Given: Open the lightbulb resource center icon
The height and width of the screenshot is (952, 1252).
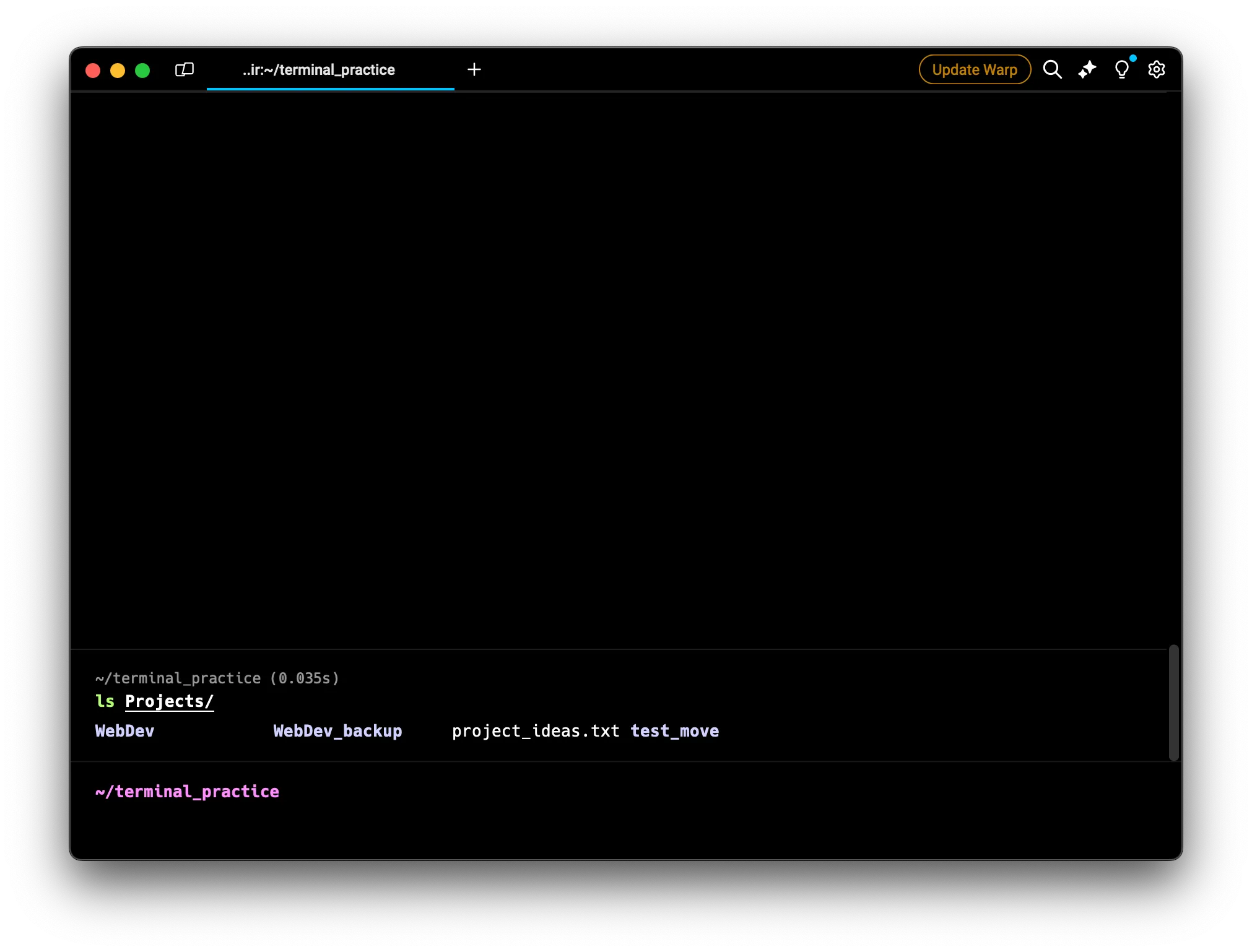Looking at the screenshot, I should [x=1121, y=69].
